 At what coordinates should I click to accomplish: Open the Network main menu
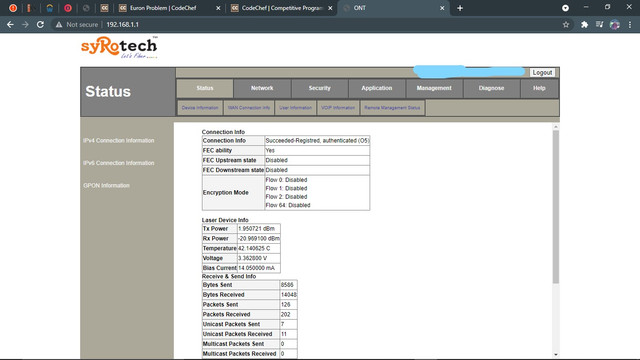pyautogui.click(x=262, y=88)
